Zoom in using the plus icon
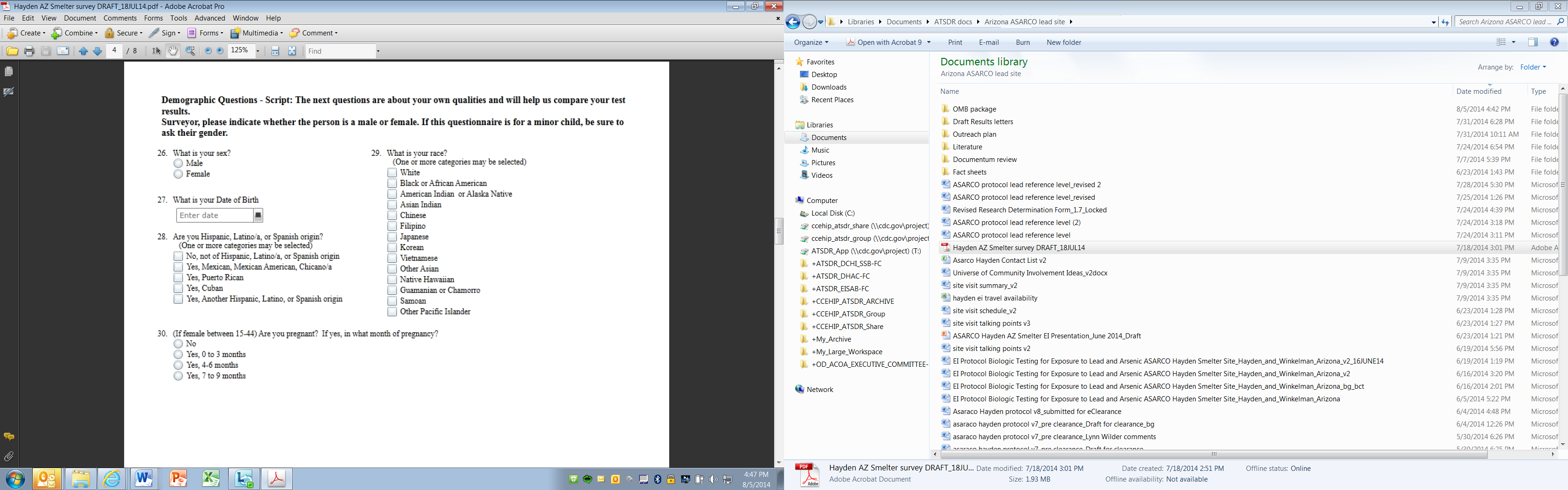 tap(220, 51)
